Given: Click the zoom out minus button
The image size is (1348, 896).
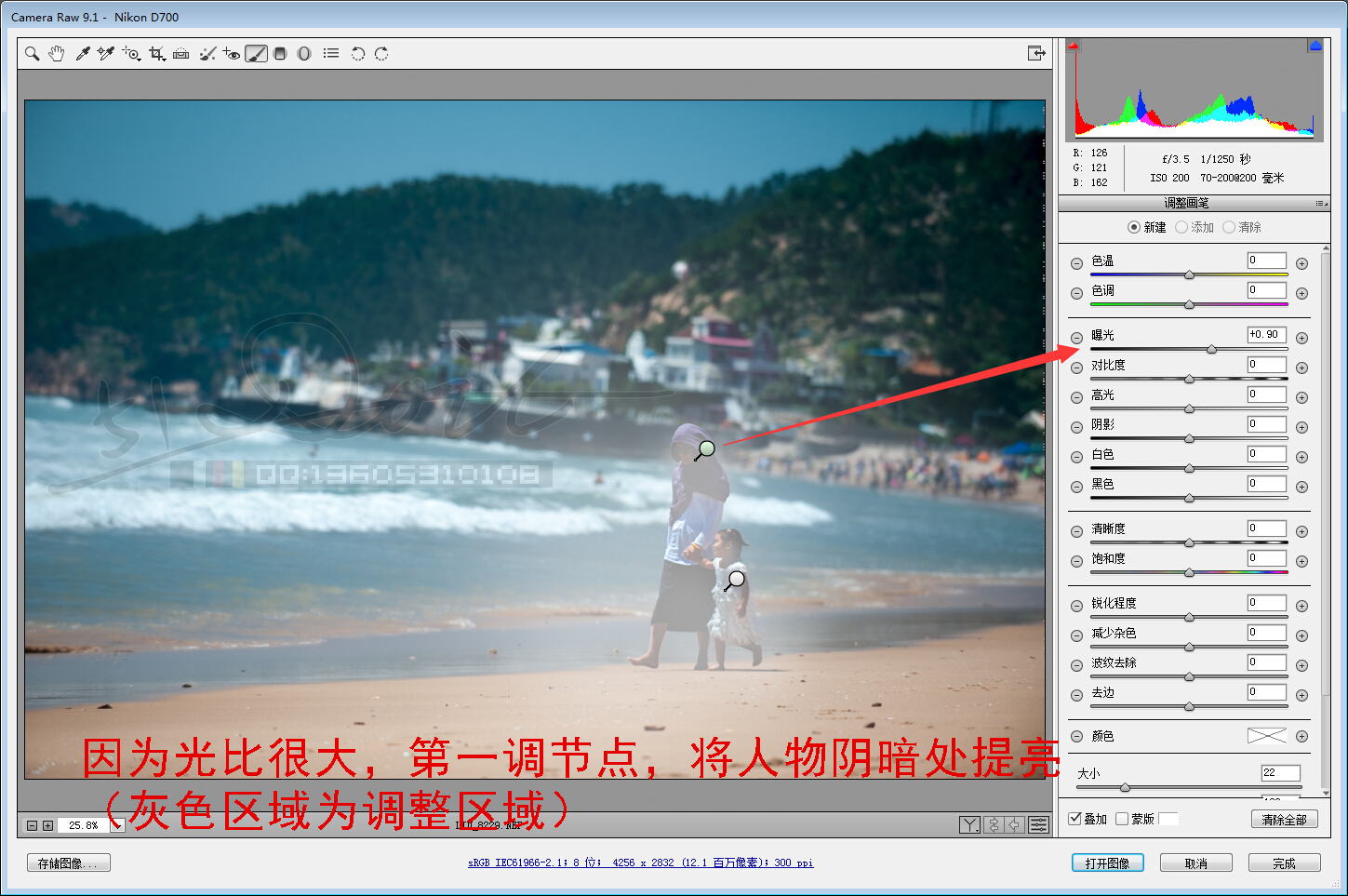Looking at the screenshot, I should (32, 825).
